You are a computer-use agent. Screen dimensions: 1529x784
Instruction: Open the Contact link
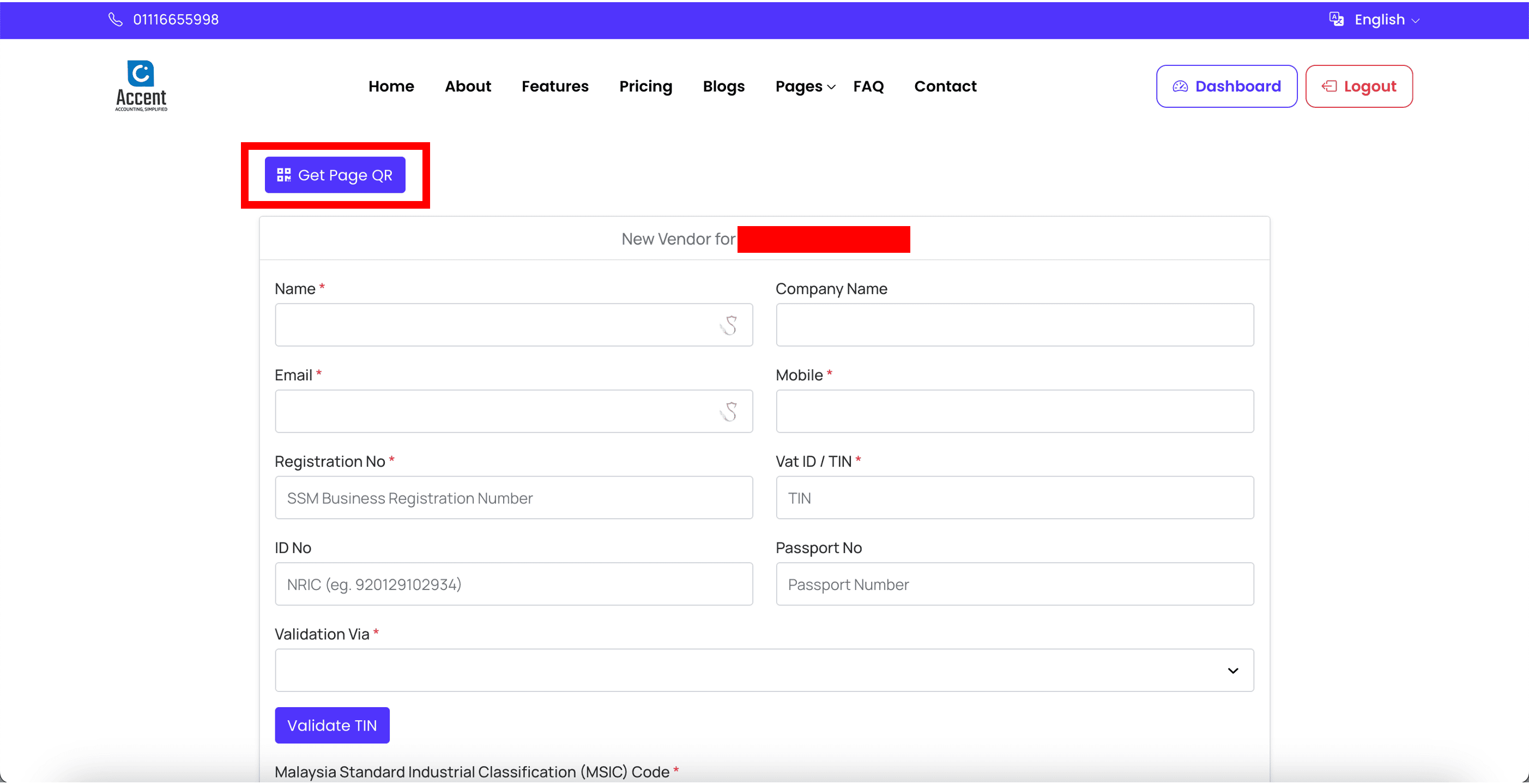point(945,87)
